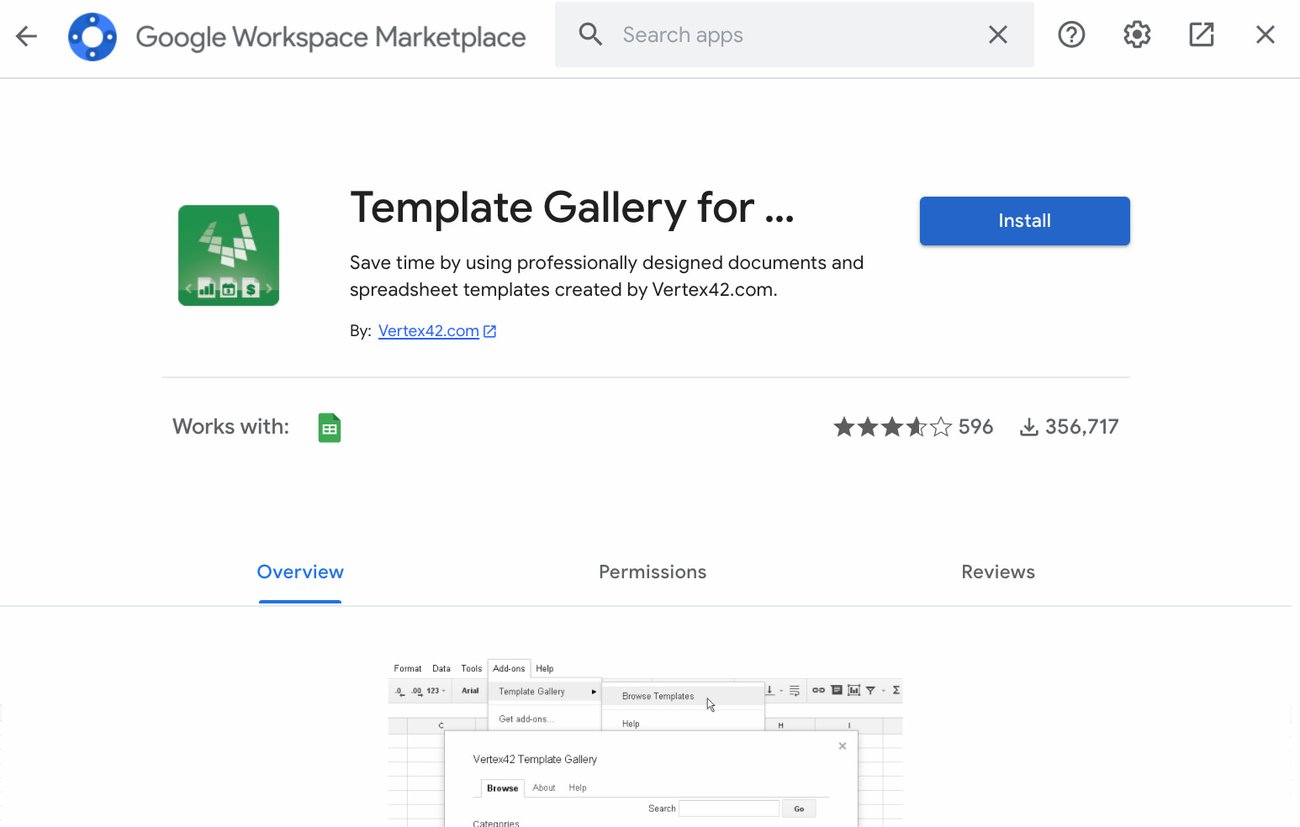Click the Install button
The height and width of the screenshot is (827, 1300).
(x=1024, y=221)
